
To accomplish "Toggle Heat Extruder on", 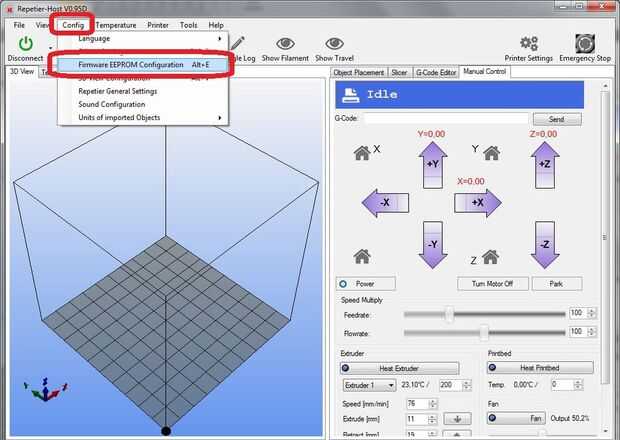I will click(x=399, y=368).
